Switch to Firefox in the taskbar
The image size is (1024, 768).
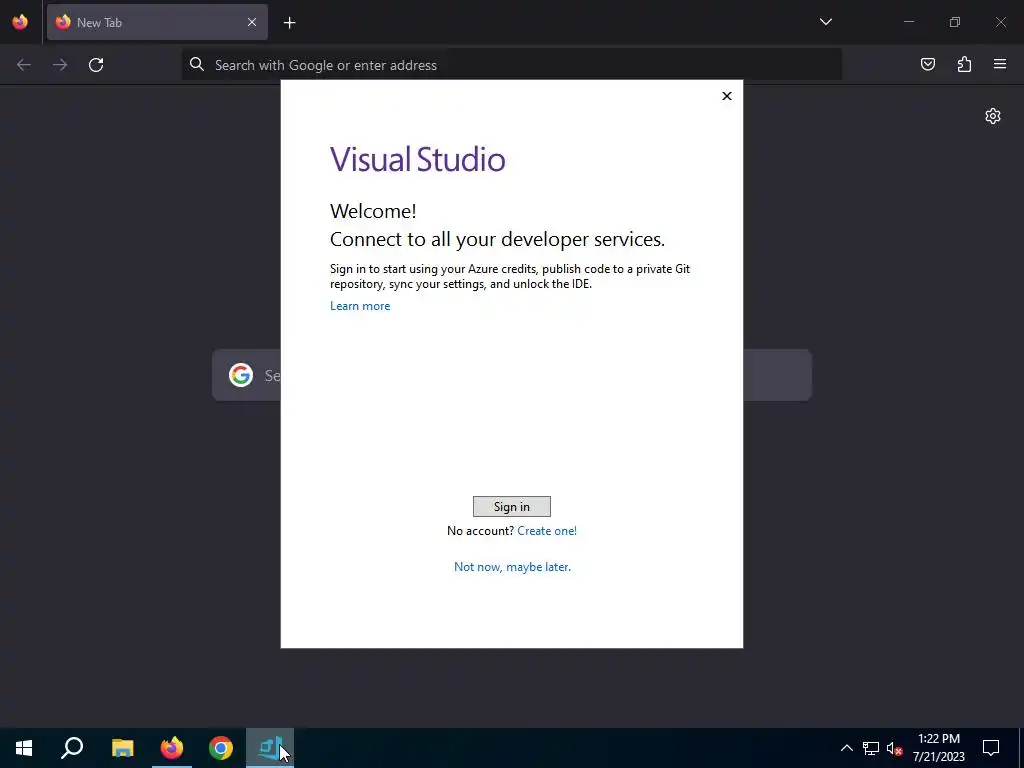point(172,748)
